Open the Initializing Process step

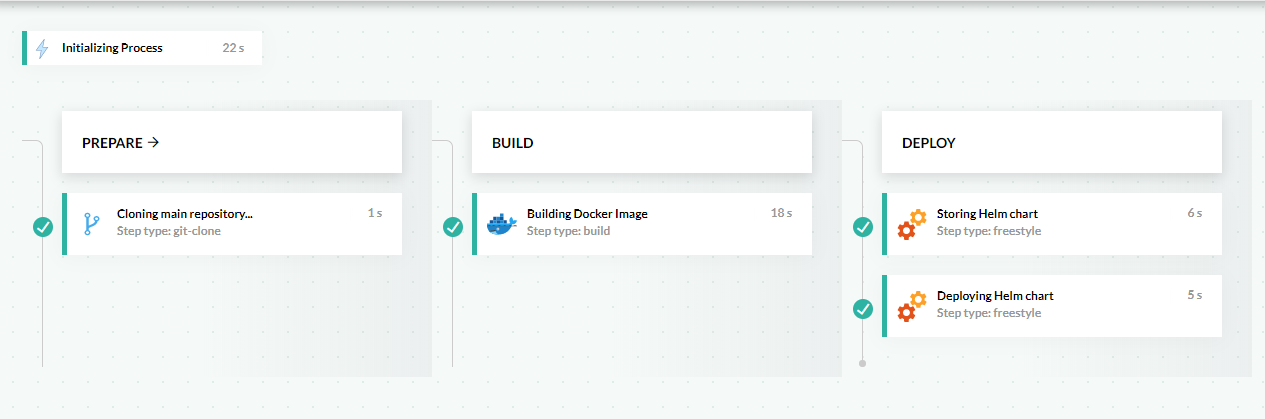[x=142, y=48]
